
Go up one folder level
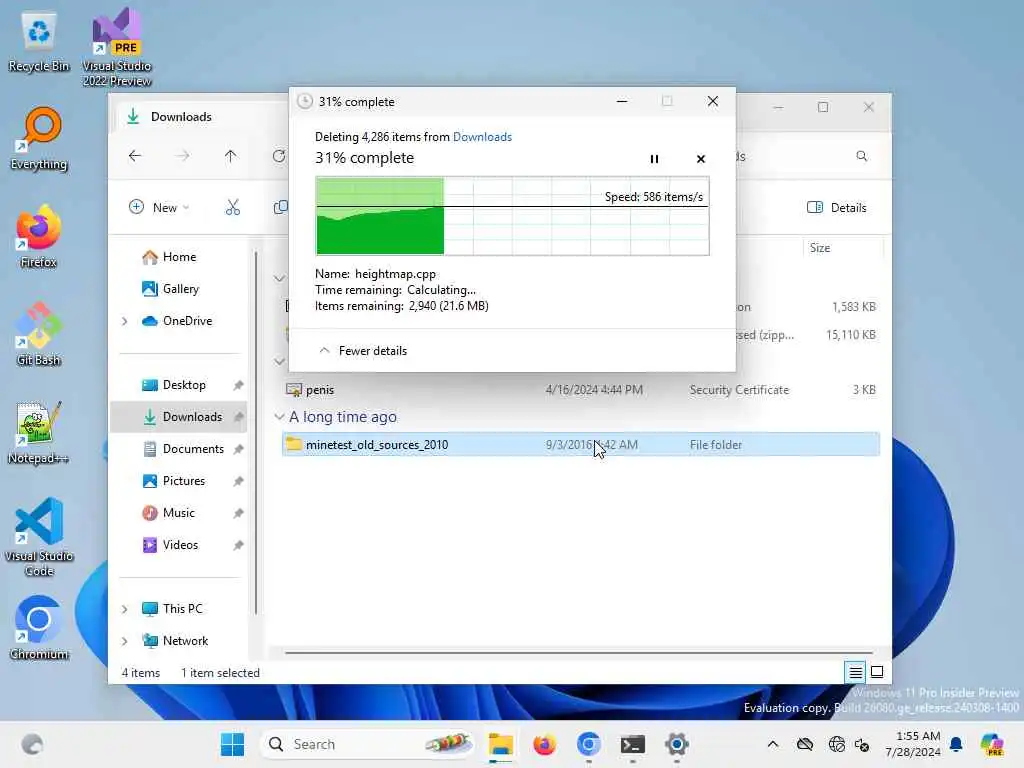(231, 155)
